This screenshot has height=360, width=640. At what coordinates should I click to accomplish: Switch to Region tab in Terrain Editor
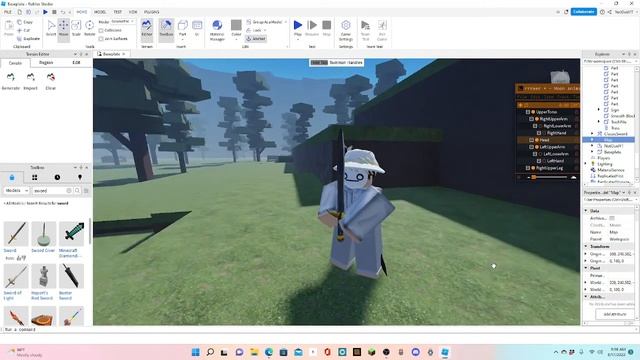point(46,62)
